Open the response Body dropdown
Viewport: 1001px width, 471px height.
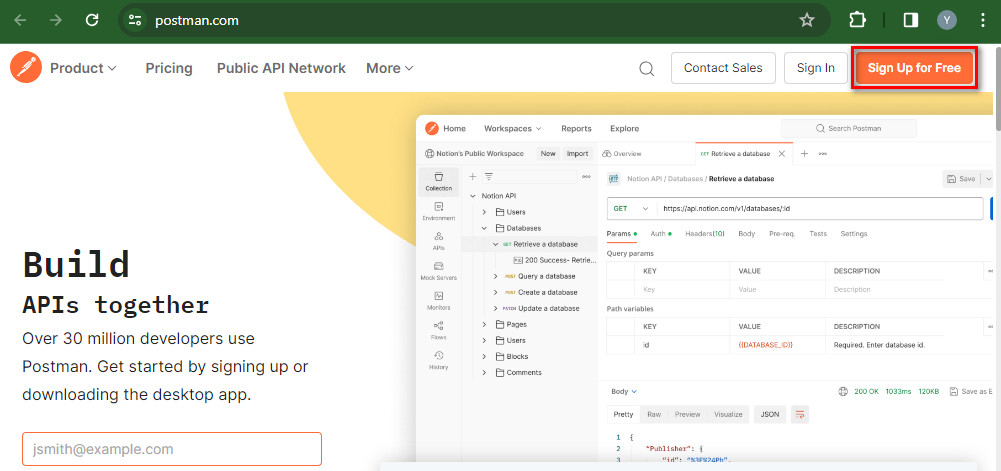click(624, 391)
